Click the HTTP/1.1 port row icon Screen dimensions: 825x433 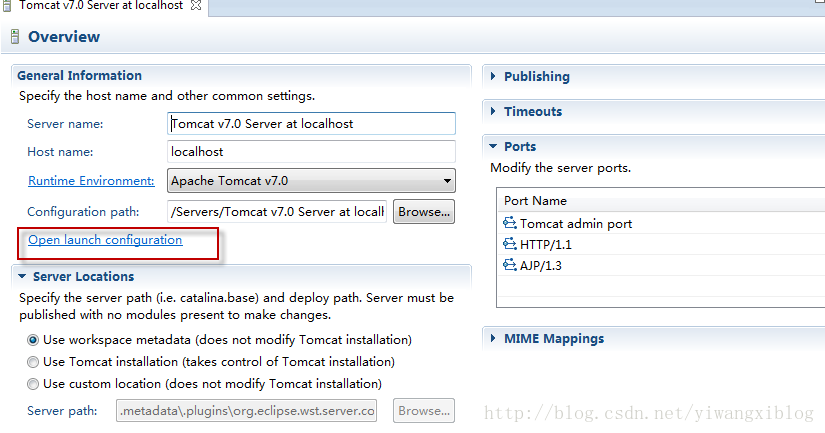509,244
